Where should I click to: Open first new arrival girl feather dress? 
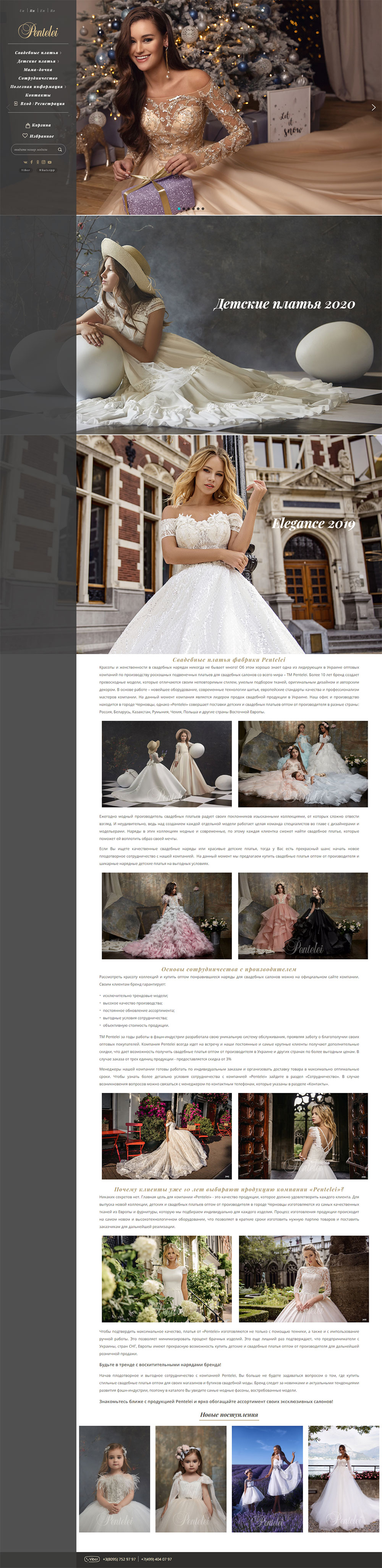tap(115, 1479)
